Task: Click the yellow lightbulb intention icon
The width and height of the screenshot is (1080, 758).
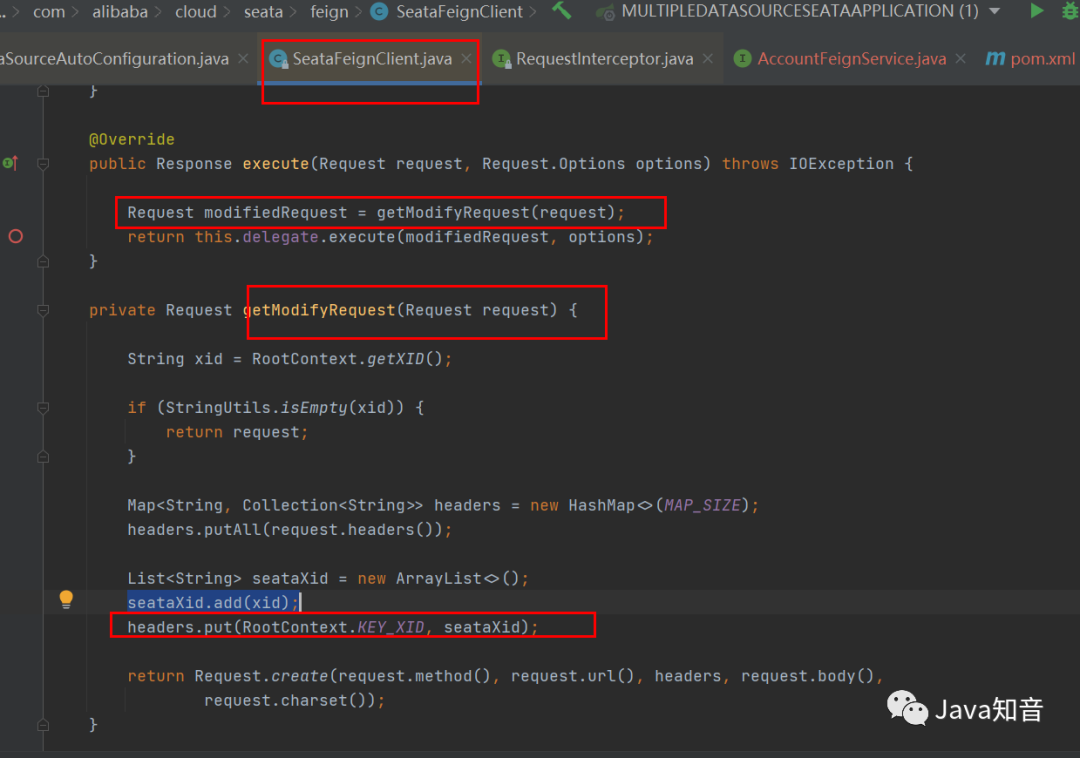Action: [66, 600]
